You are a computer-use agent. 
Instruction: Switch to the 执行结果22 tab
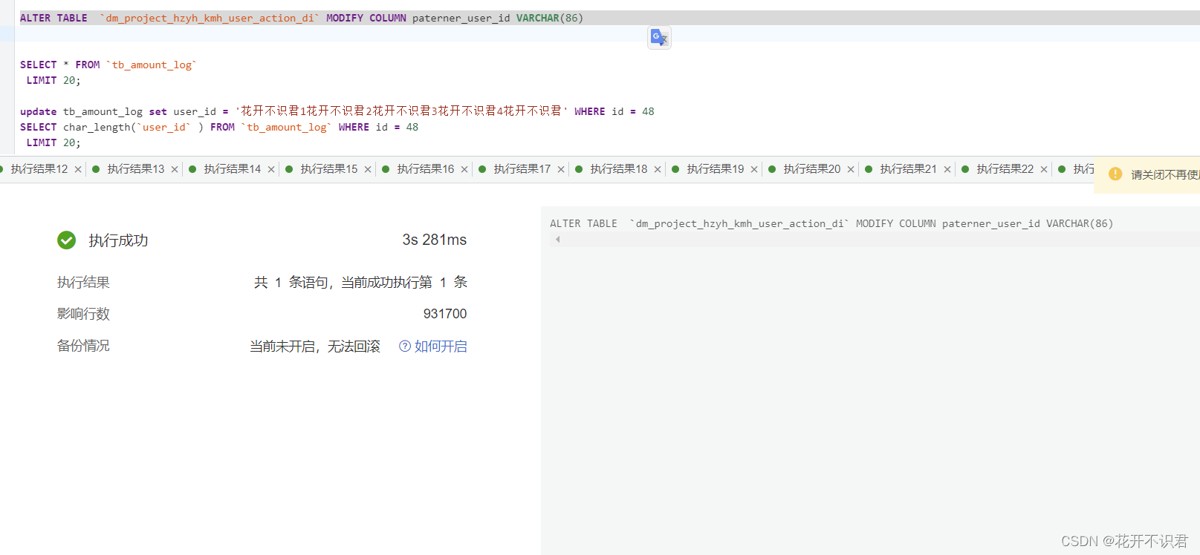click(x=1005, y=169)
